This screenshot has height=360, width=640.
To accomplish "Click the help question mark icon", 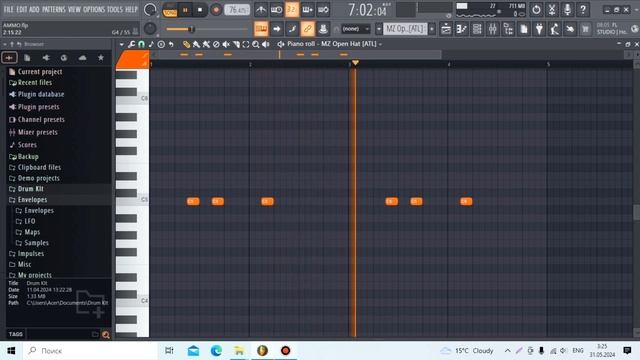I will click(x=583, y=9).
